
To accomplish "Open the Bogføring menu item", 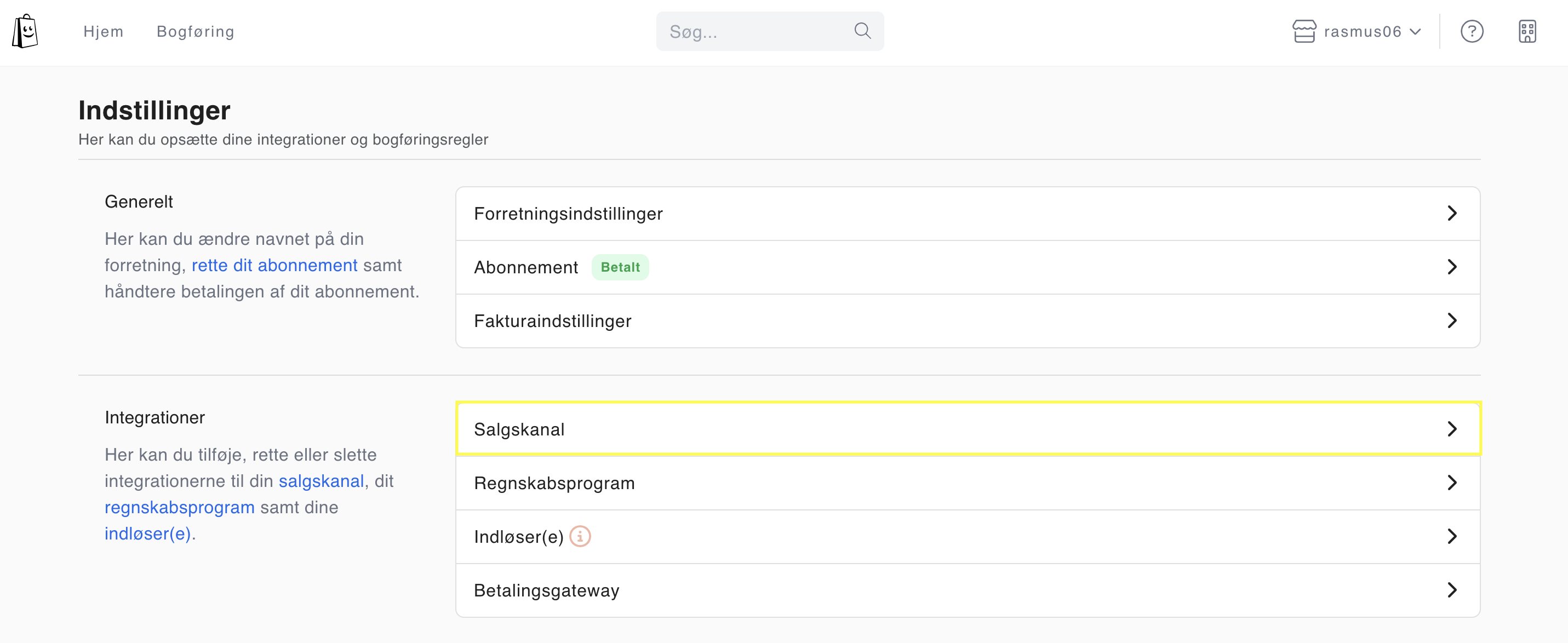I will pos(196,31).
